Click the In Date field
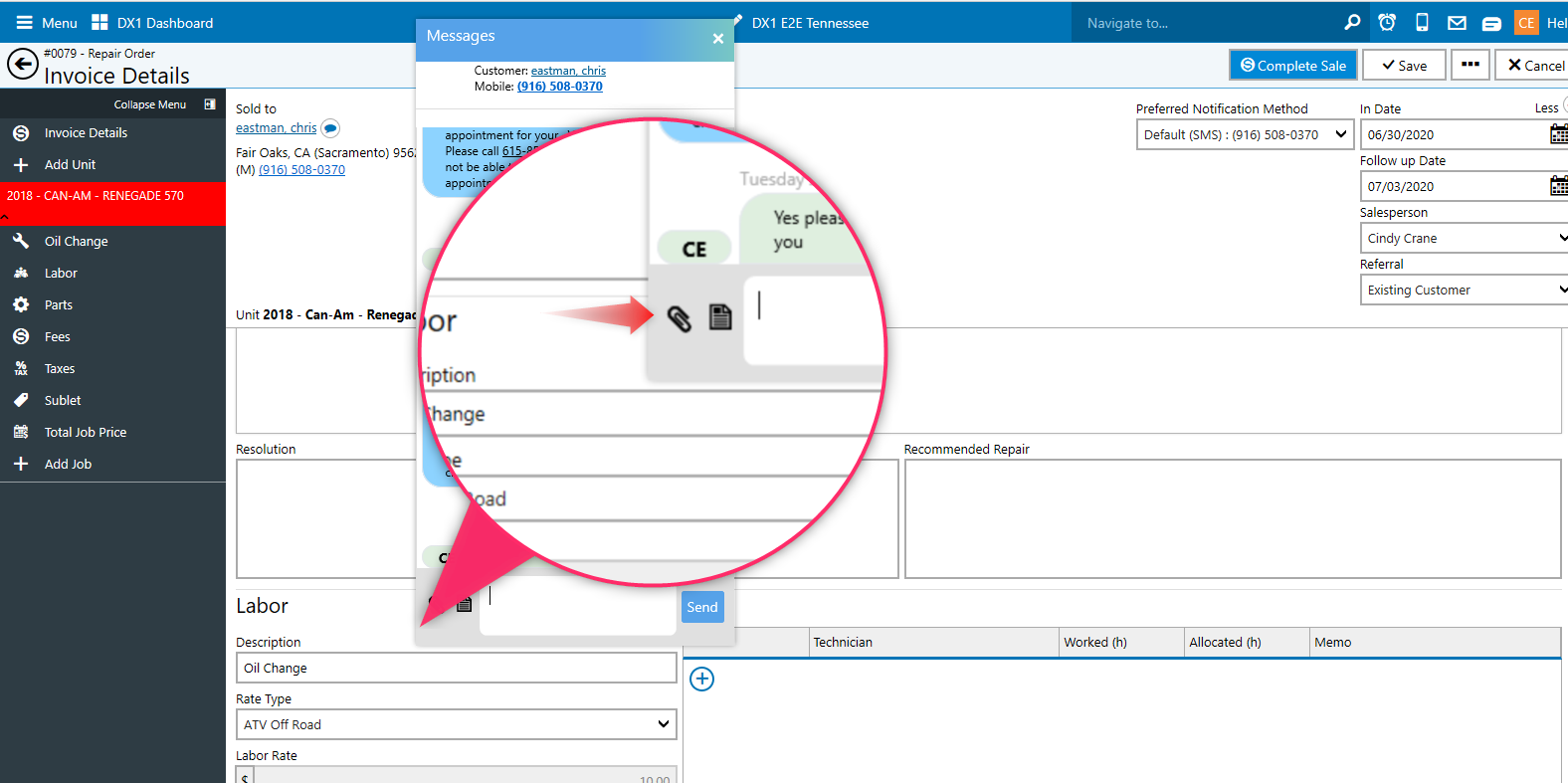 [1454, 134]
